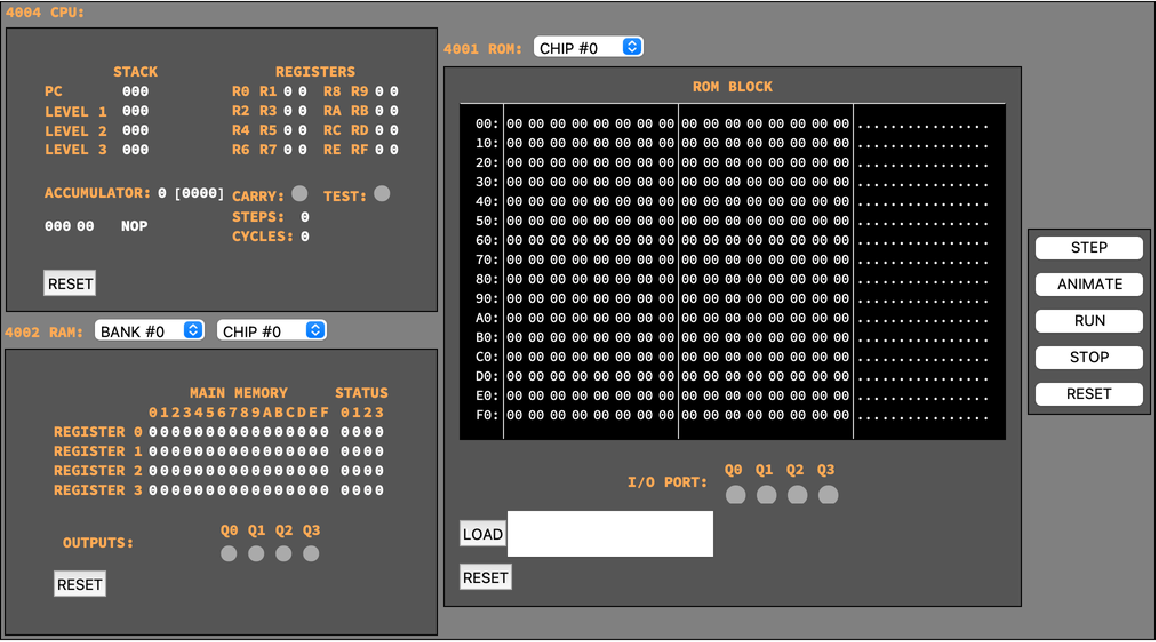The width and height of the screenshot is (1156, 642).
Task: Toggle ROM I/O port Q3 indicator
Action: 828,495
